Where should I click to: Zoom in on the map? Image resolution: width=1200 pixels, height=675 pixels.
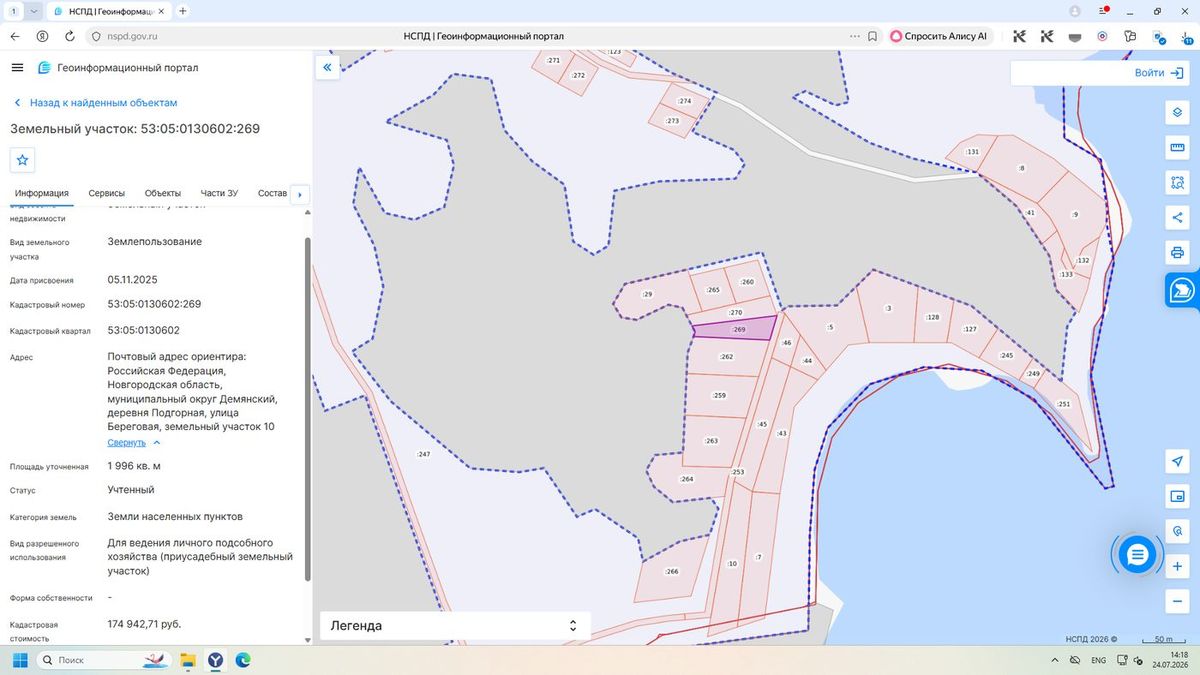tap(1178, 566)
